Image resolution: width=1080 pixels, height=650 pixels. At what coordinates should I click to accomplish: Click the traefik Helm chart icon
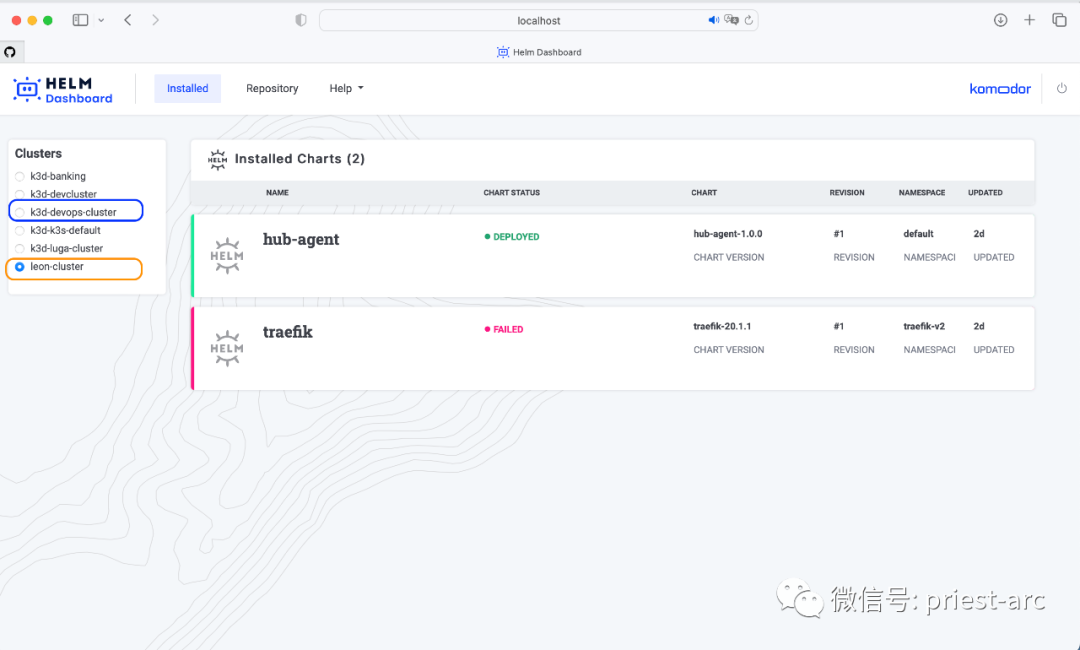227,348
